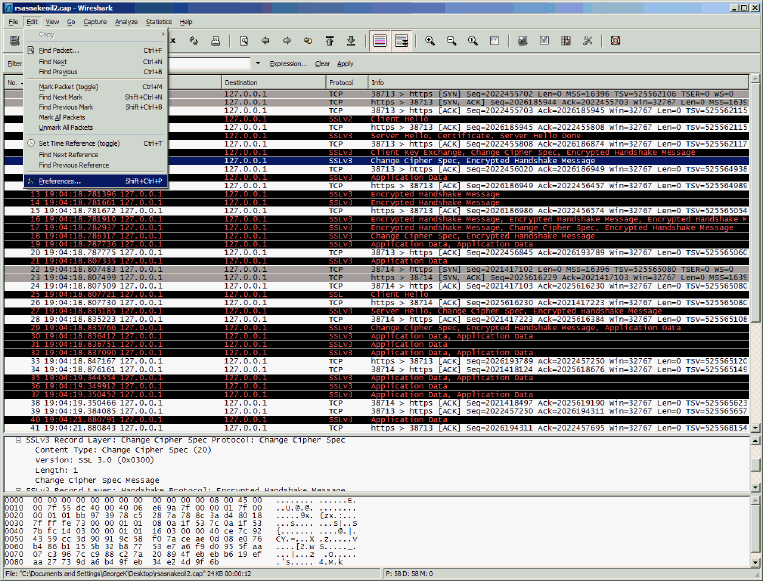Viewport: 763px width, 581px height.
Task: Select 'Content Type: Change Cipher Spec (20)' line
Action: (x=123, y=450)
